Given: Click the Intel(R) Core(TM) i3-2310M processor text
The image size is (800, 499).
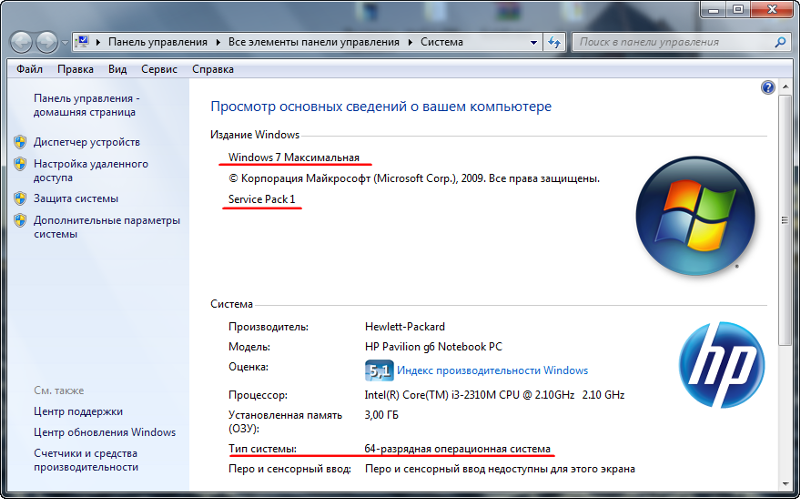Looking at the screenshot, I should coord(494,395).
